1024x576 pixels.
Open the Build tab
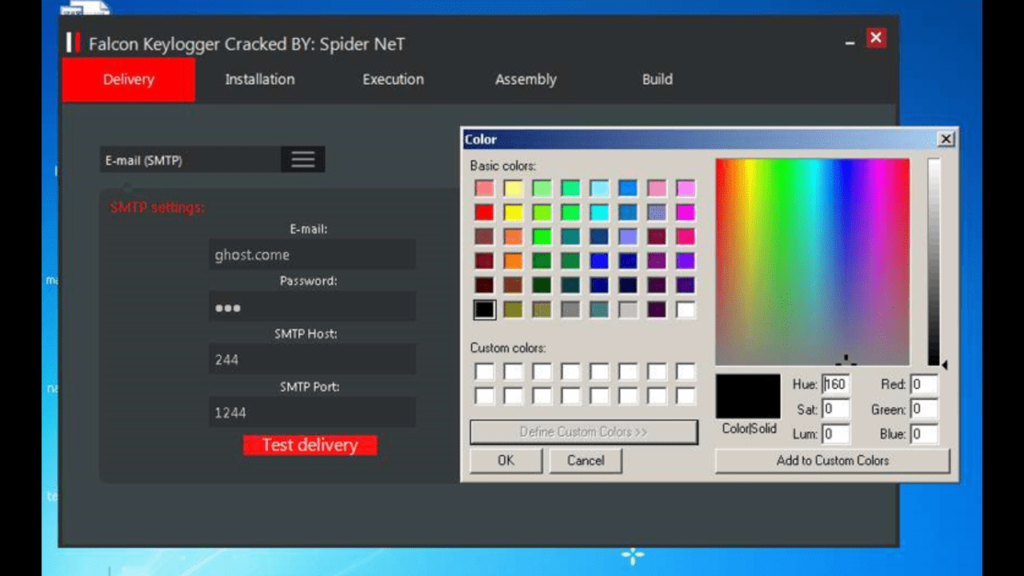pyautogui.click(x=657, y=80)
